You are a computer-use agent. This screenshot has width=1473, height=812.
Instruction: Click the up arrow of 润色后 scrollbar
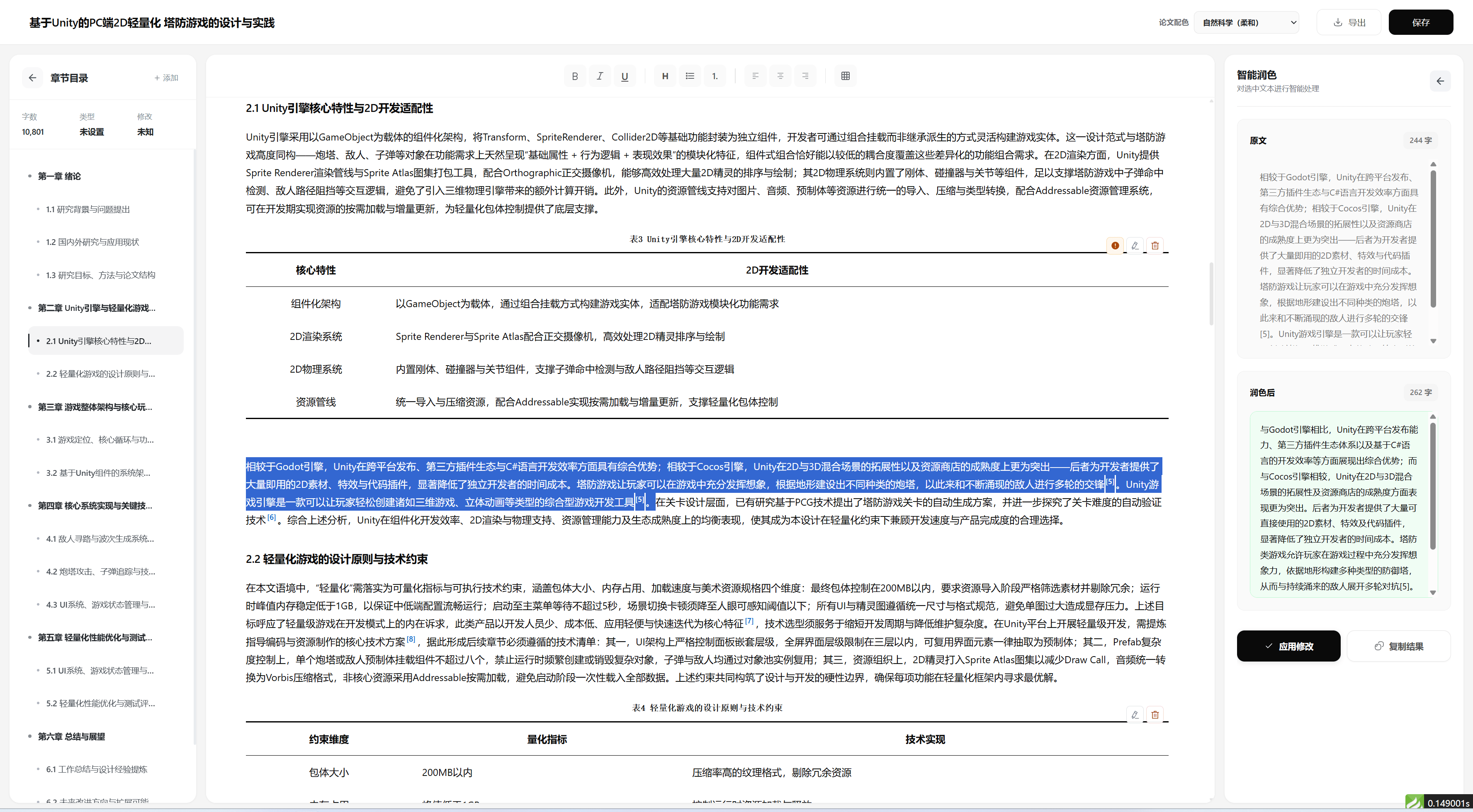(1434, 417)
